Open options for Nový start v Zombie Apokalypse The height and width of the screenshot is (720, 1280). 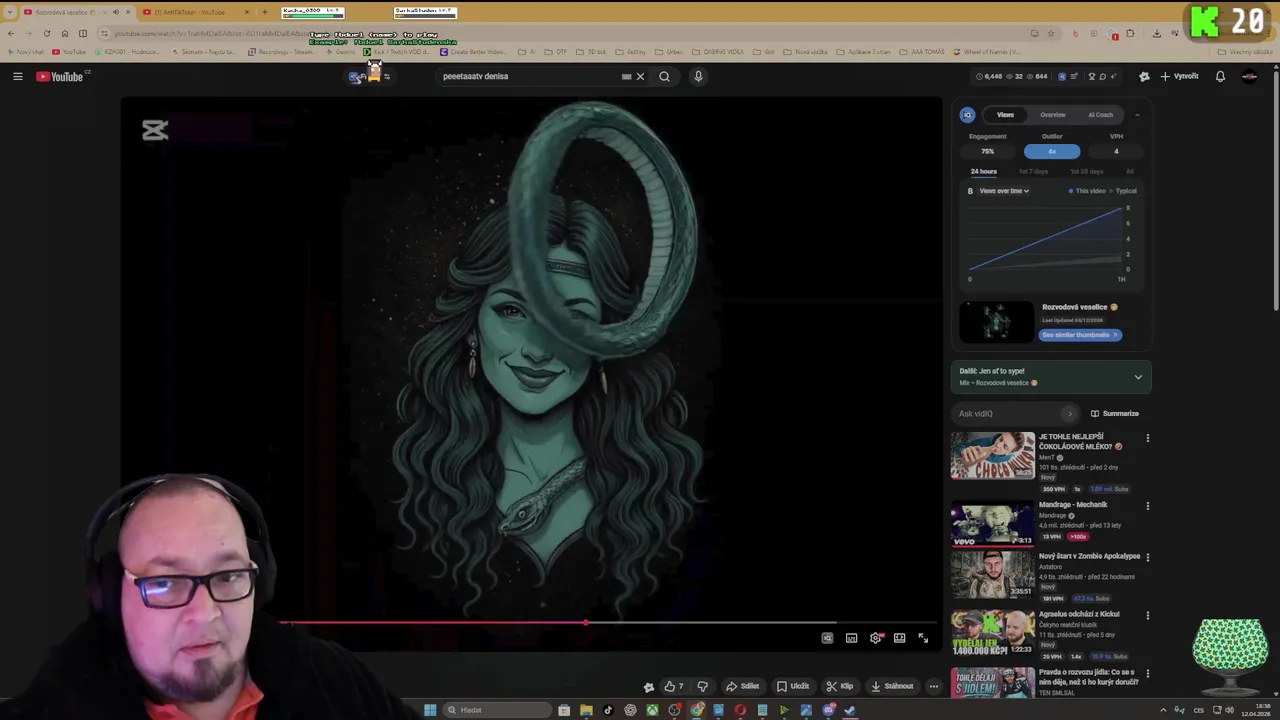[x=1147, y=557]
